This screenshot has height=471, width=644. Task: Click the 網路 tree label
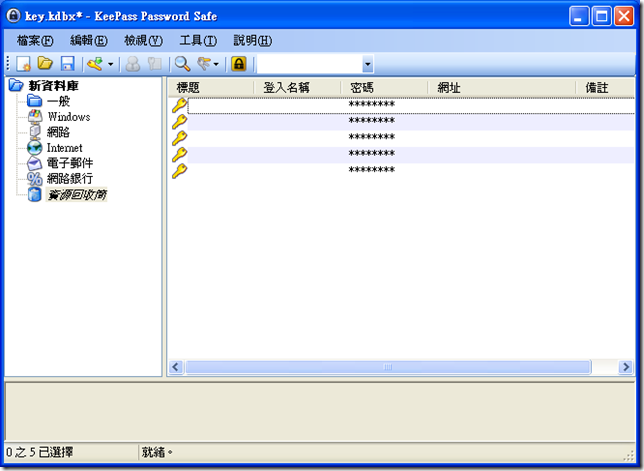58,132
